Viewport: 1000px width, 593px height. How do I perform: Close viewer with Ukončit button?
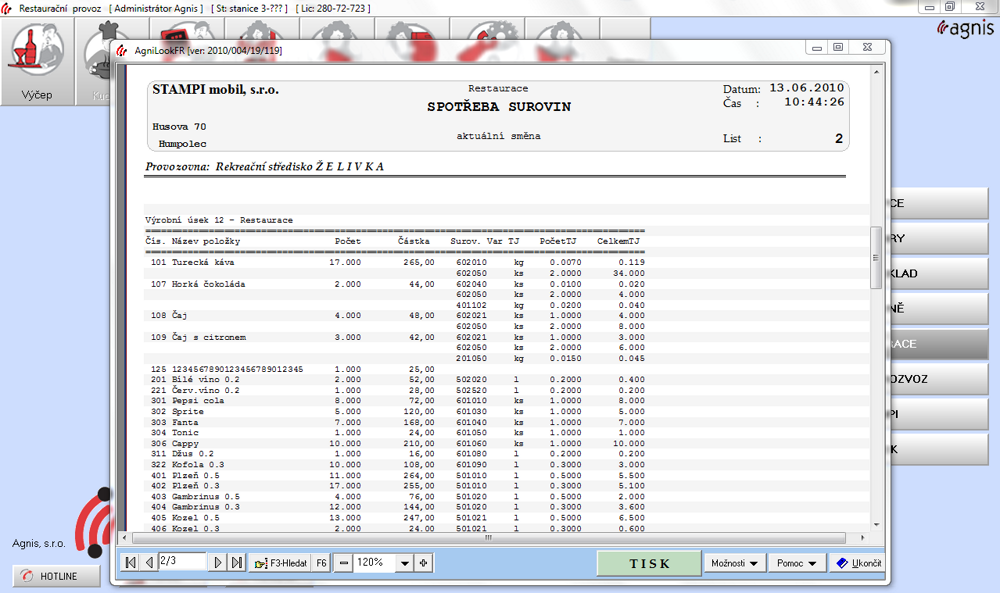(858, 564)
